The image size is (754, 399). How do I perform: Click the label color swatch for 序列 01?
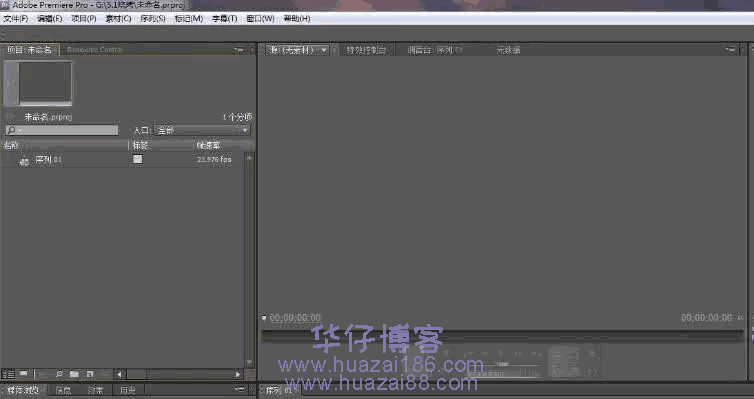point(138,159)
